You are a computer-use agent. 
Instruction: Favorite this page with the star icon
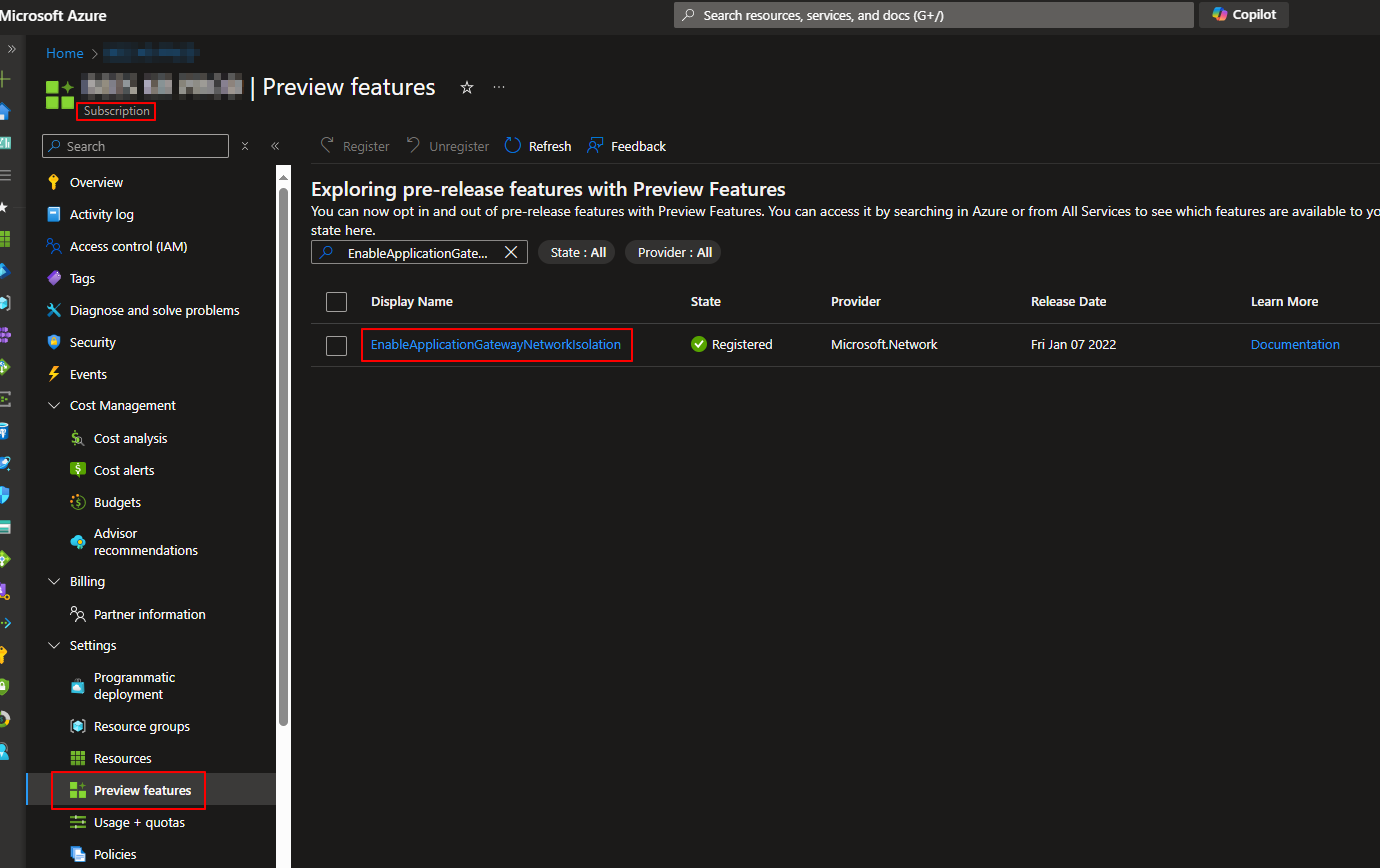[x=467, y=88]
